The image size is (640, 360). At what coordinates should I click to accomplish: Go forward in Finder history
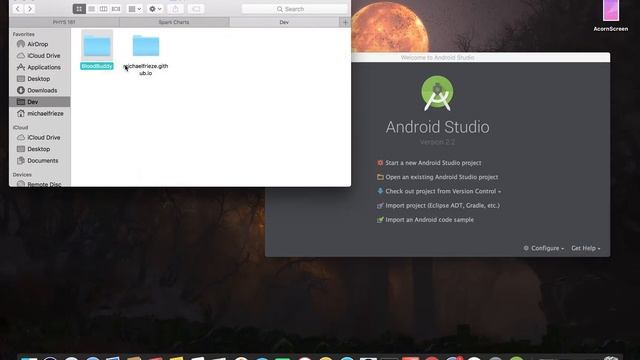29,9
